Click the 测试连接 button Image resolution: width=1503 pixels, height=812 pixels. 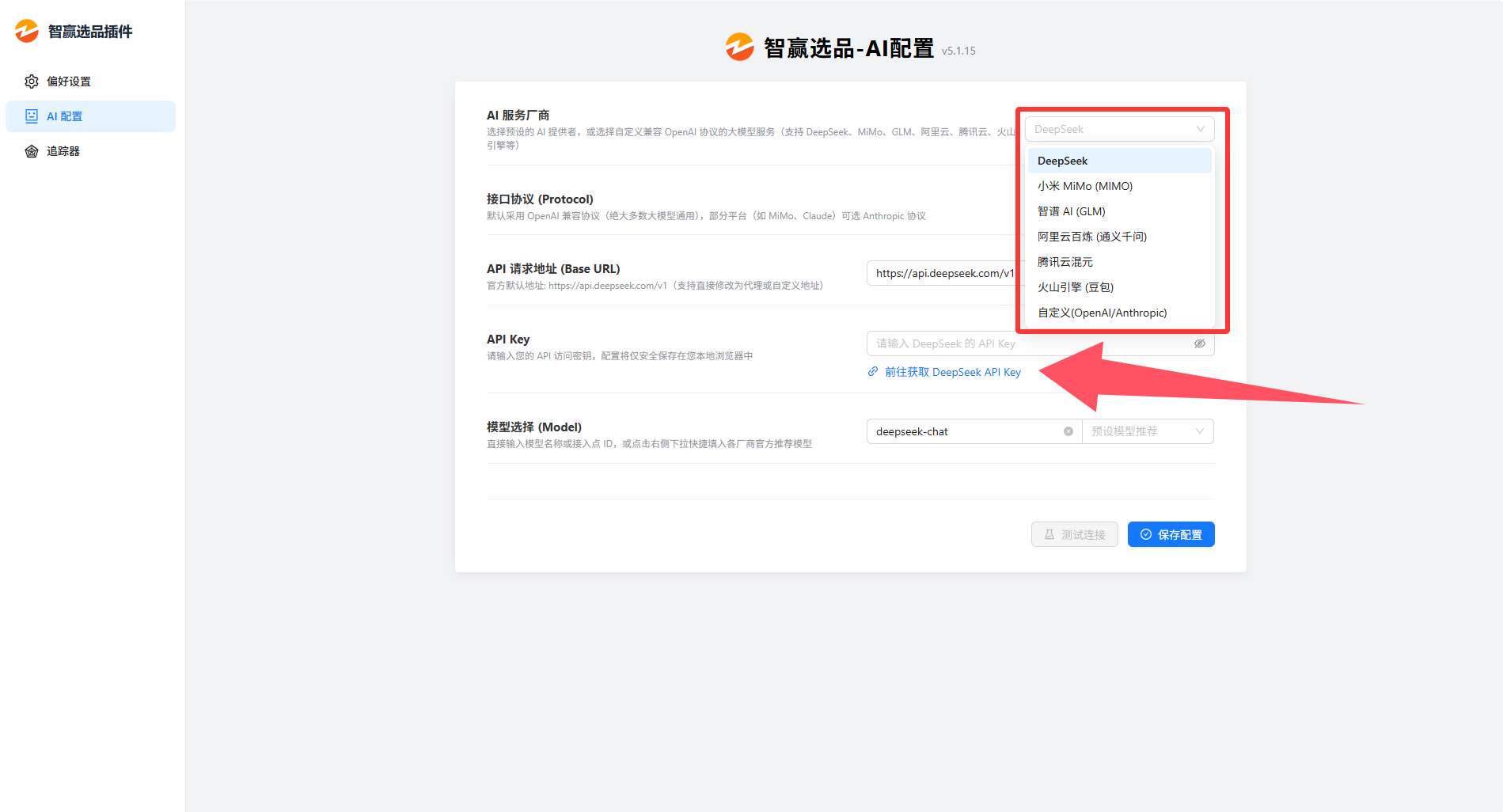tap(1074, 535)
